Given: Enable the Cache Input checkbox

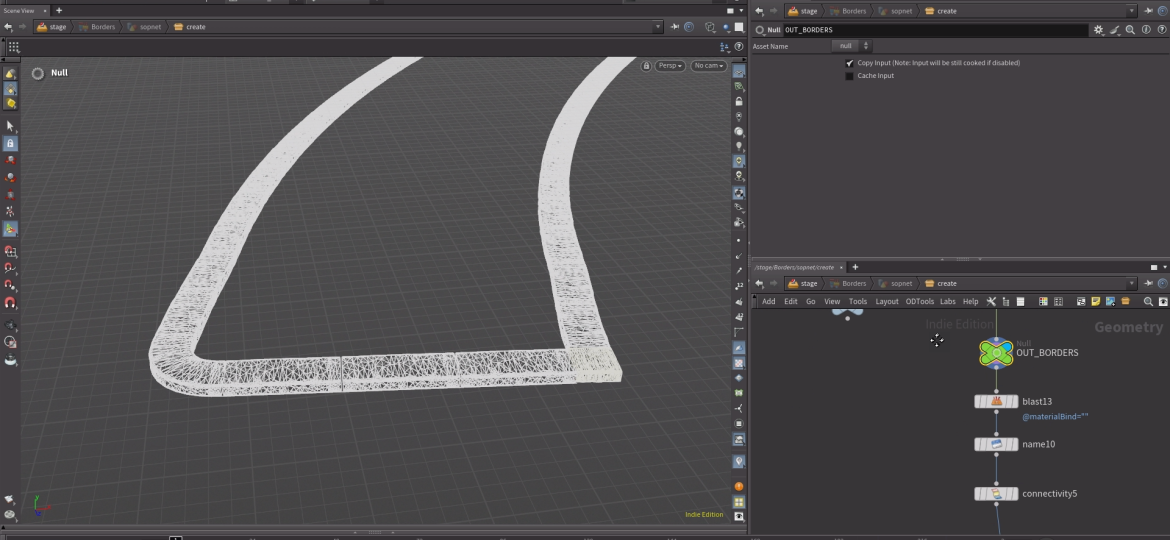Looking at the screenshot, I should [850, 76].
